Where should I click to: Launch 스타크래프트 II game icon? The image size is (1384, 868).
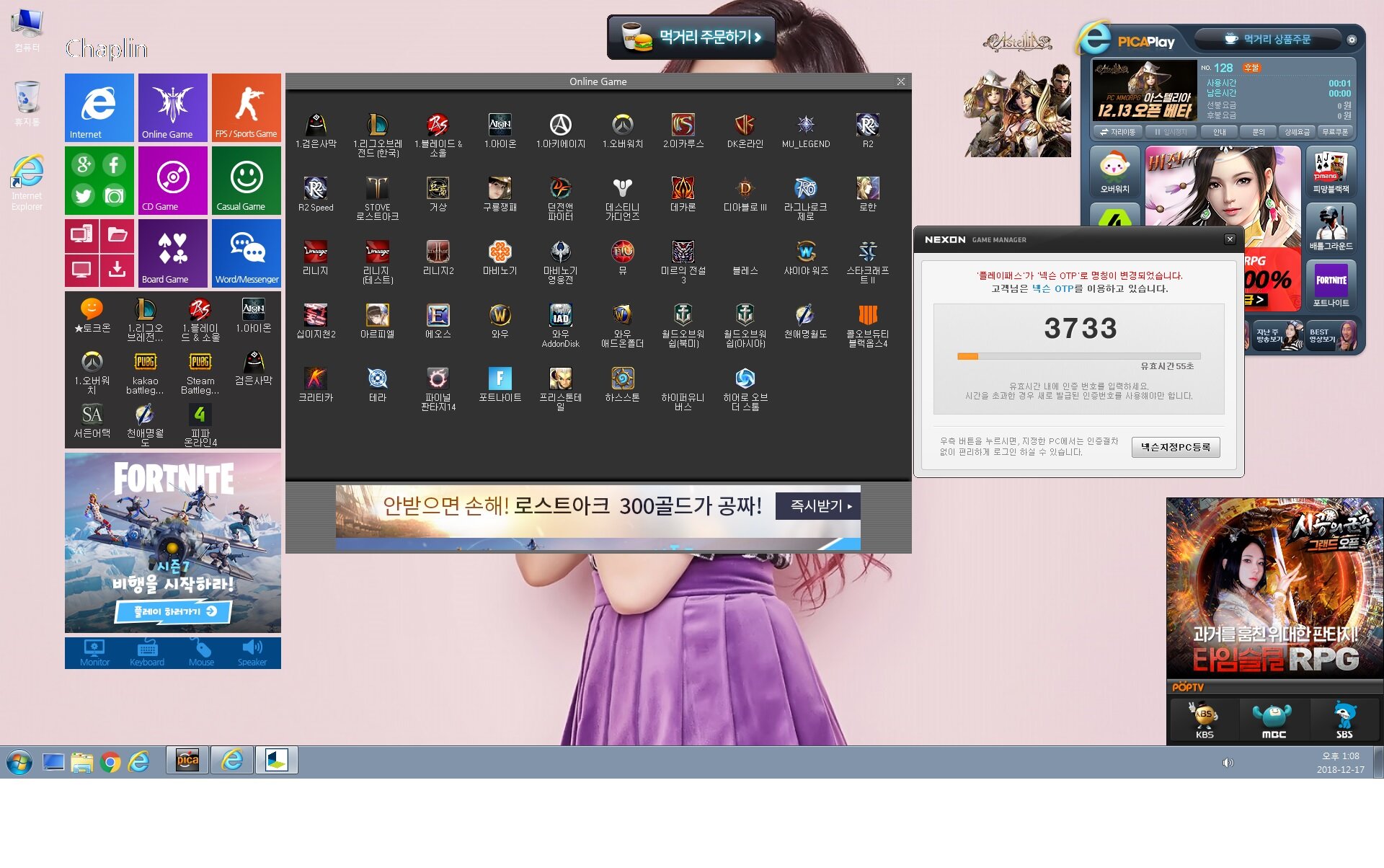point(867,261)
